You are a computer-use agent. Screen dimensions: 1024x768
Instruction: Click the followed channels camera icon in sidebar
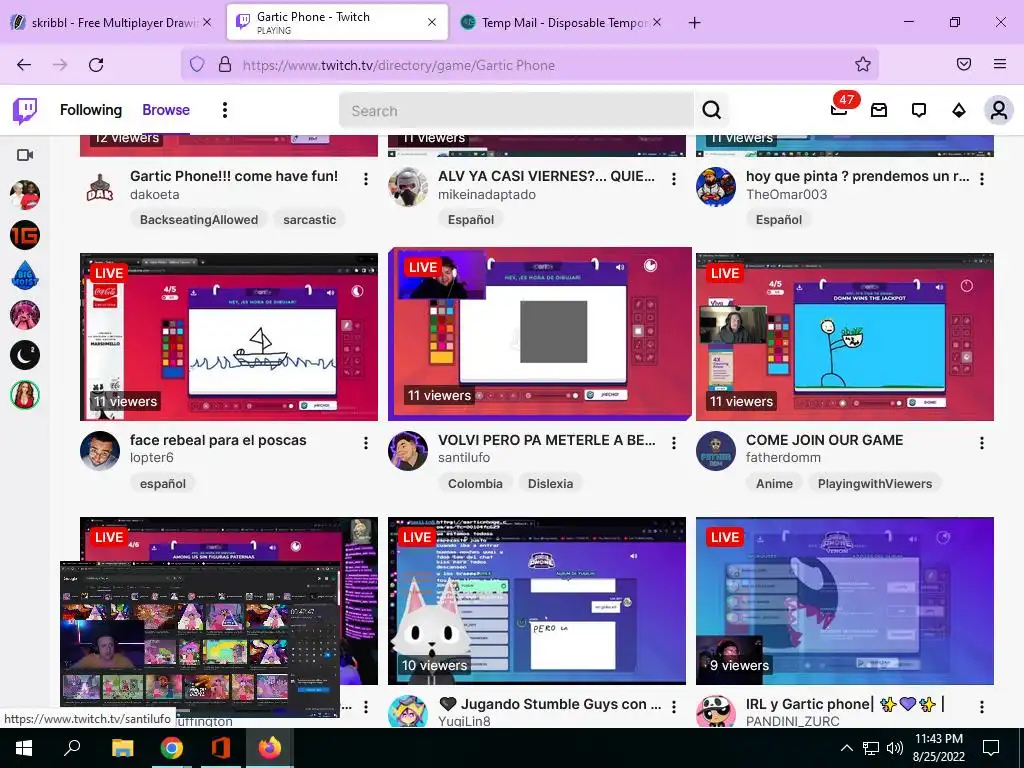pos(25,155)
